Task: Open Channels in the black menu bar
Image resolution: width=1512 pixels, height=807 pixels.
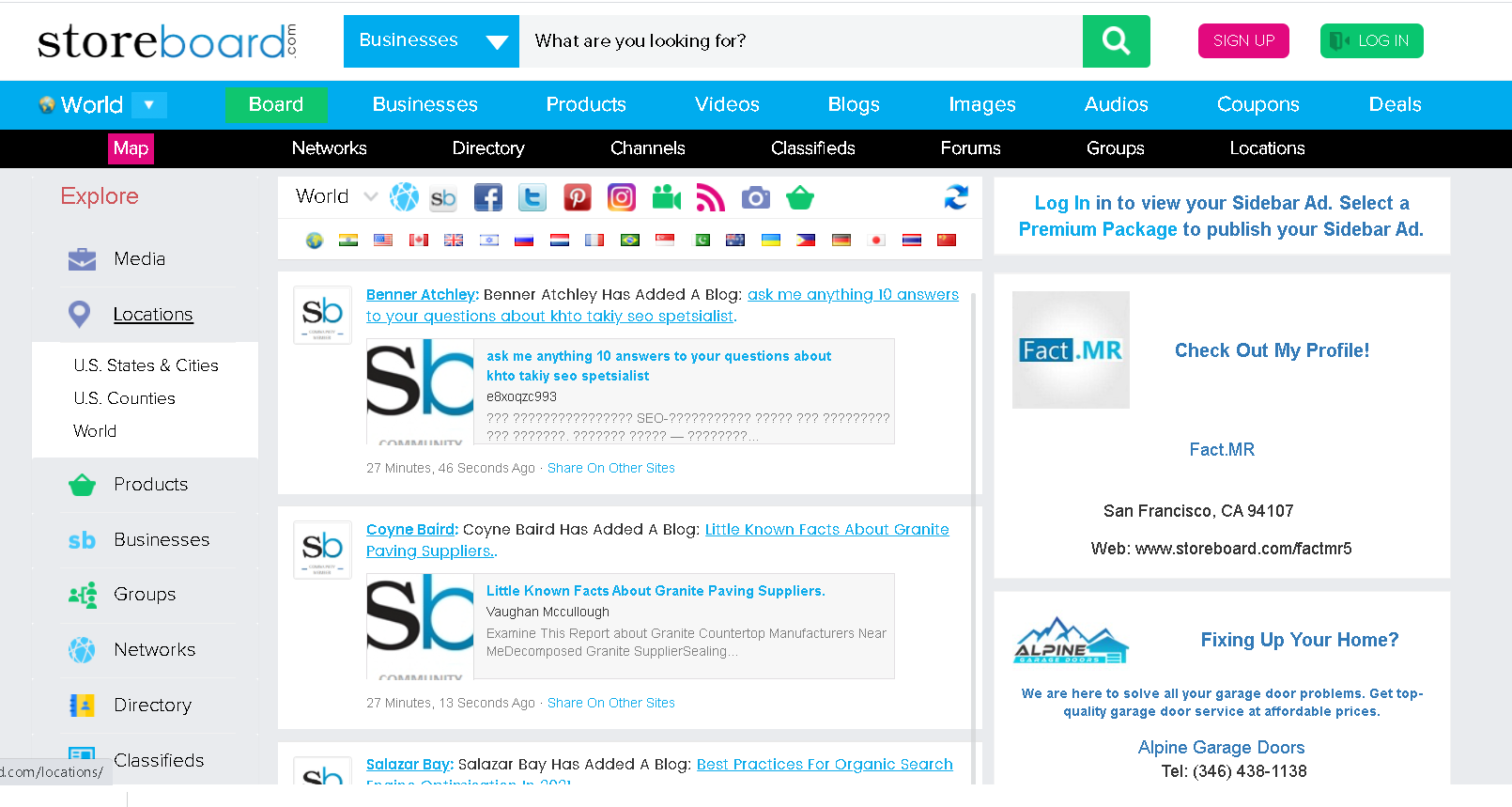Action: [648, 148]
